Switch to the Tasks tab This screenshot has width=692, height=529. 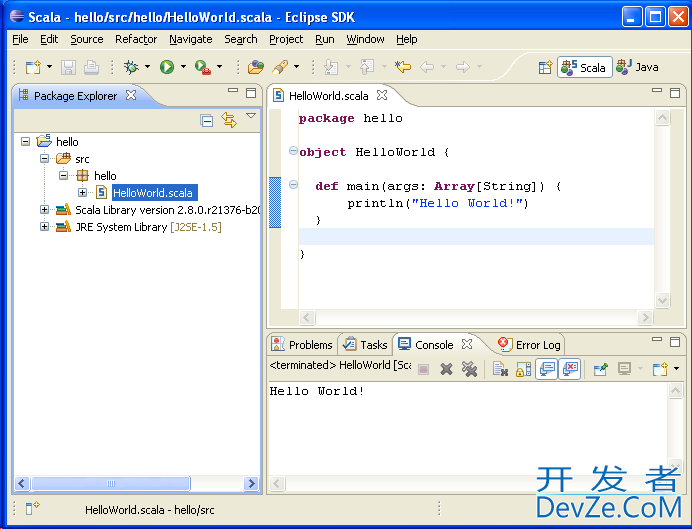coord(365,345)
